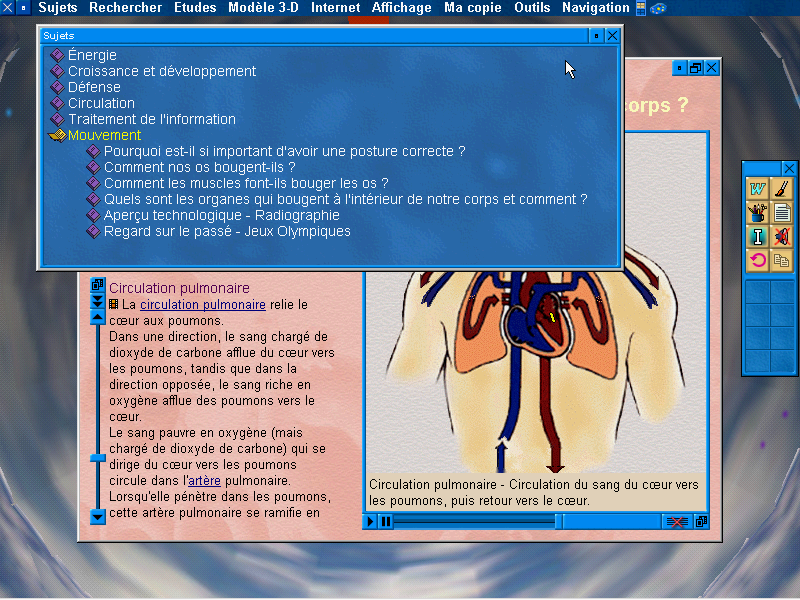This screenshot has width=800, height=600.
Task: Open 'Comment les muscles font-ils bouger les os ?'
Action: [x=246, y=183]
